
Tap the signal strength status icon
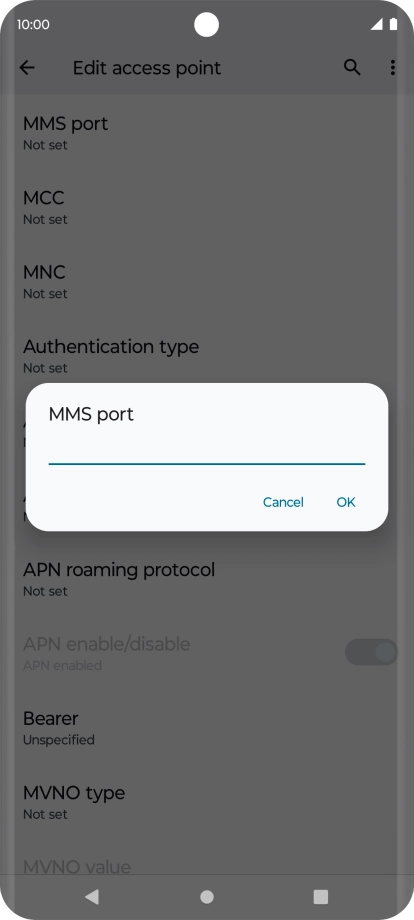[376, 24]
